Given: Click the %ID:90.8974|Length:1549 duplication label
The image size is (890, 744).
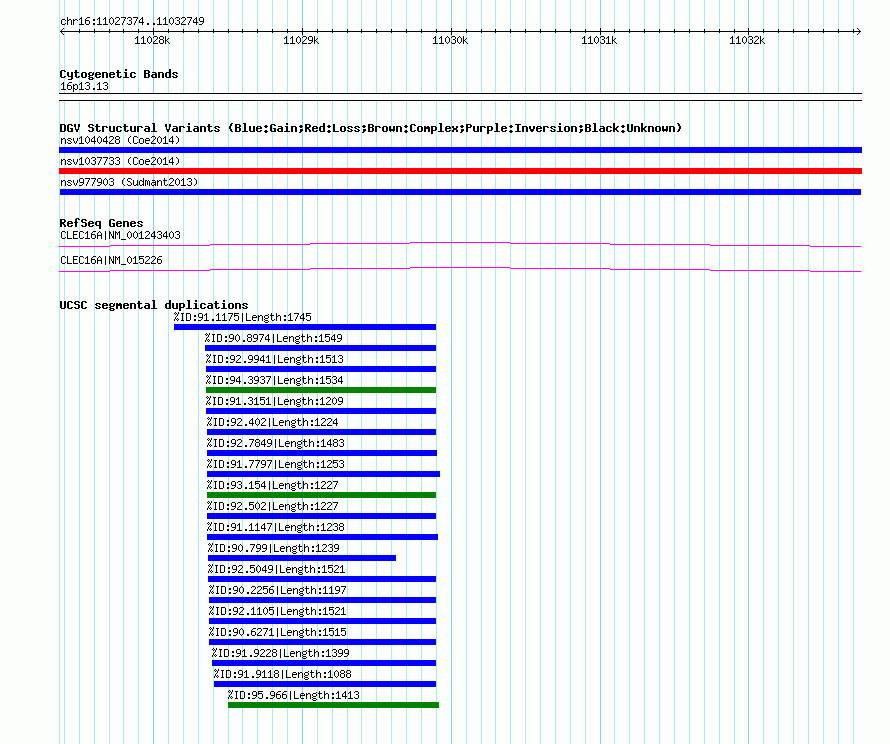Looking at the screenshot, I should (x=274, y=338).
